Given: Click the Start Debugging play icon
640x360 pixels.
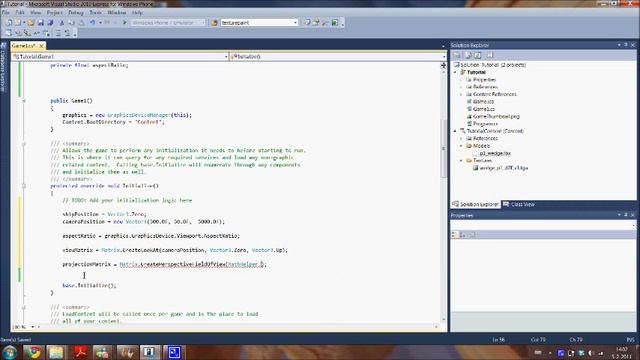Looking at the screenshot, I should [x=125, y=23].
